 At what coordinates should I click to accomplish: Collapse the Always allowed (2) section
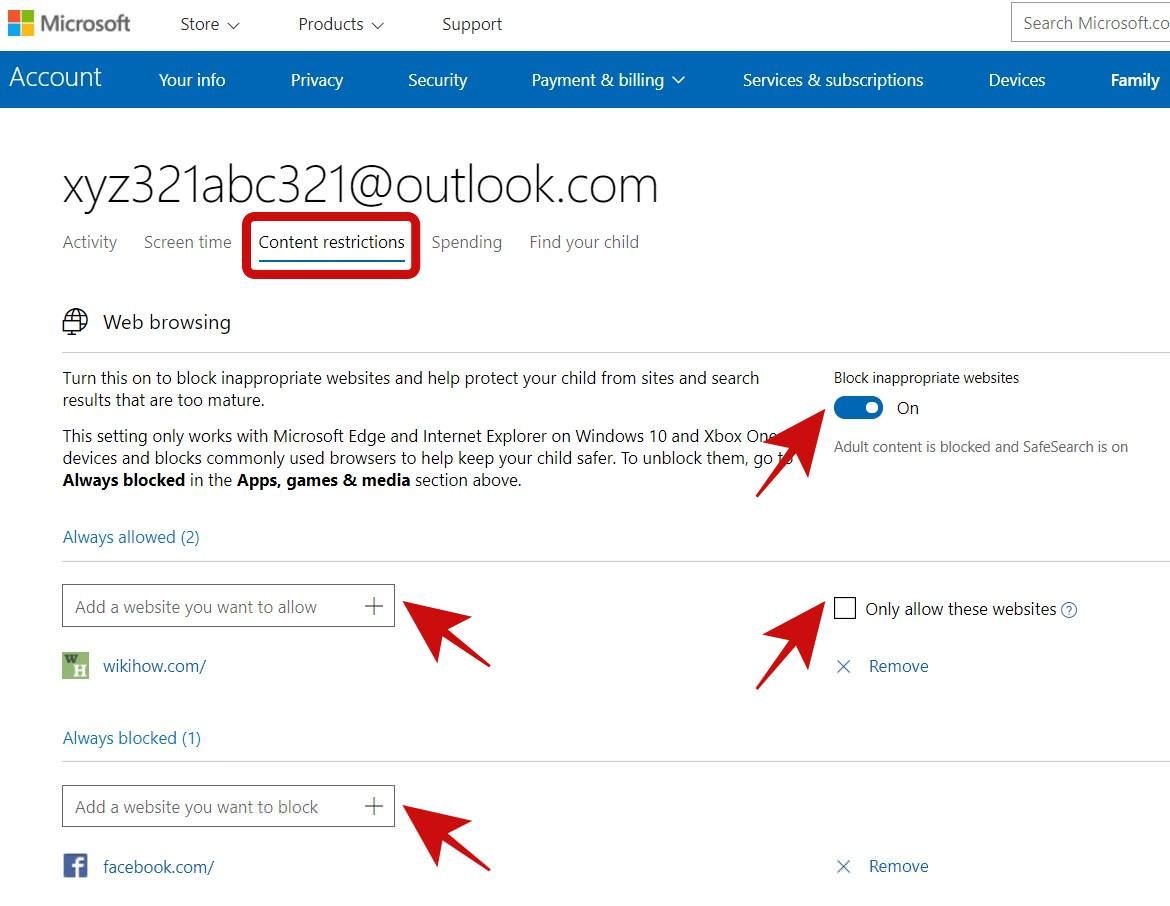click(x=131, y=537)
